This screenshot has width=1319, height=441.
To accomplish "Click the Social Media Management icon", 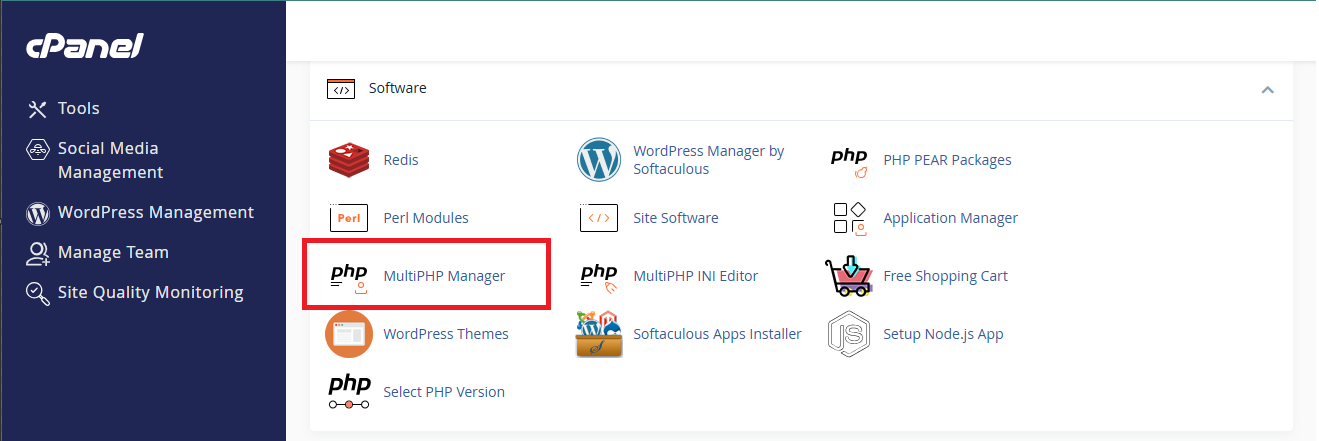I will [38, 149].
